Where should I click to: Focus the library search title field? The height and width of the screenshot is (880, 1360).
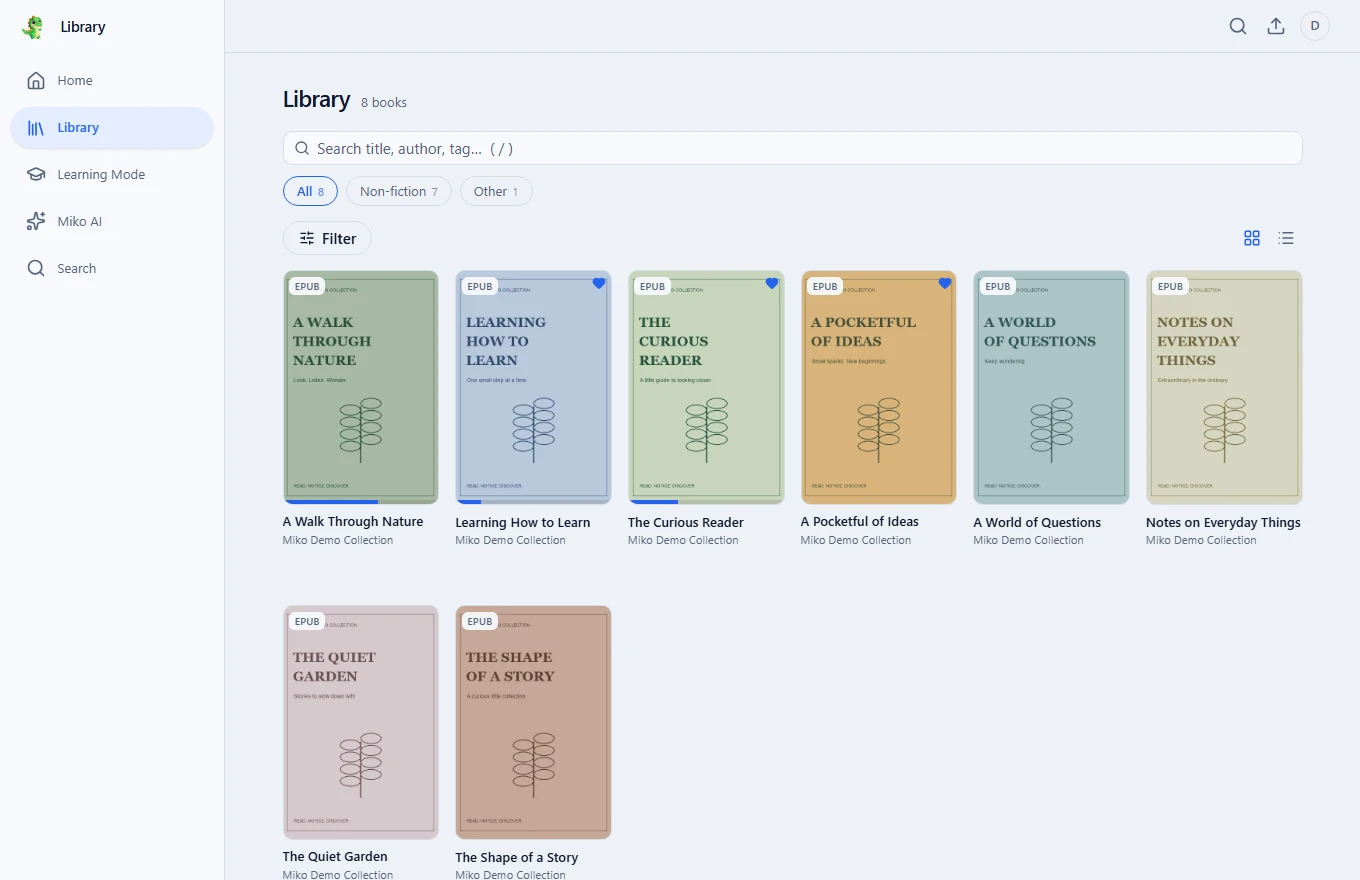[x=793, y=148]
